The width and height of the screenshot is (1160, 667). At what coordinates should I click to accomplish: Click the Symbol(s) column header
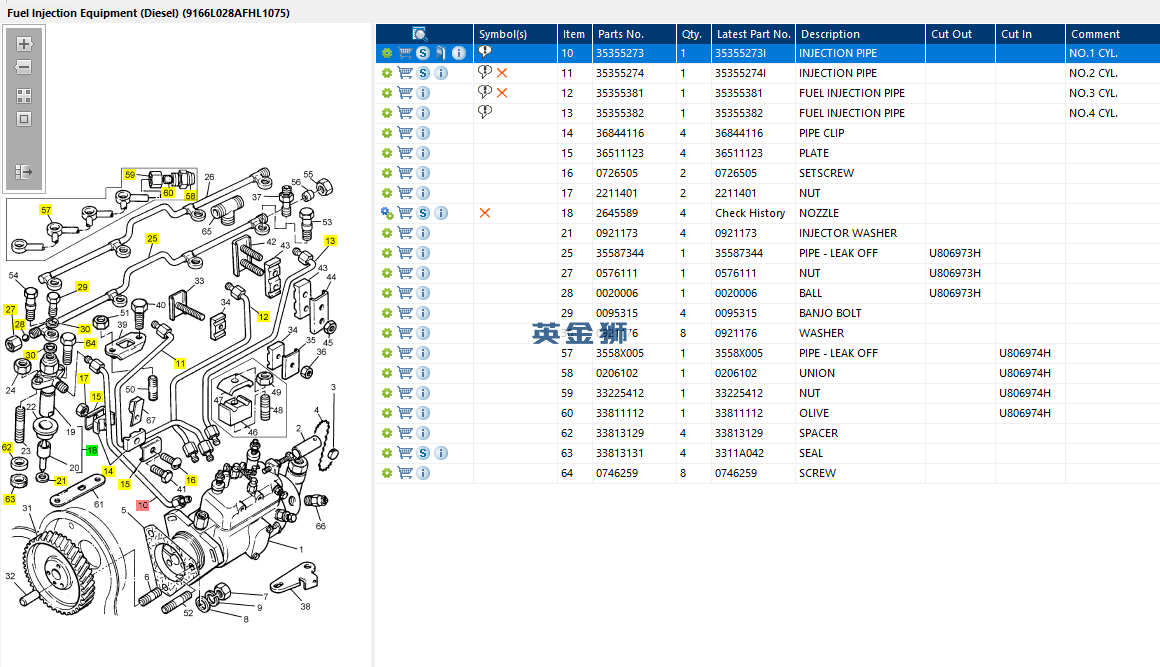[516, 34]
